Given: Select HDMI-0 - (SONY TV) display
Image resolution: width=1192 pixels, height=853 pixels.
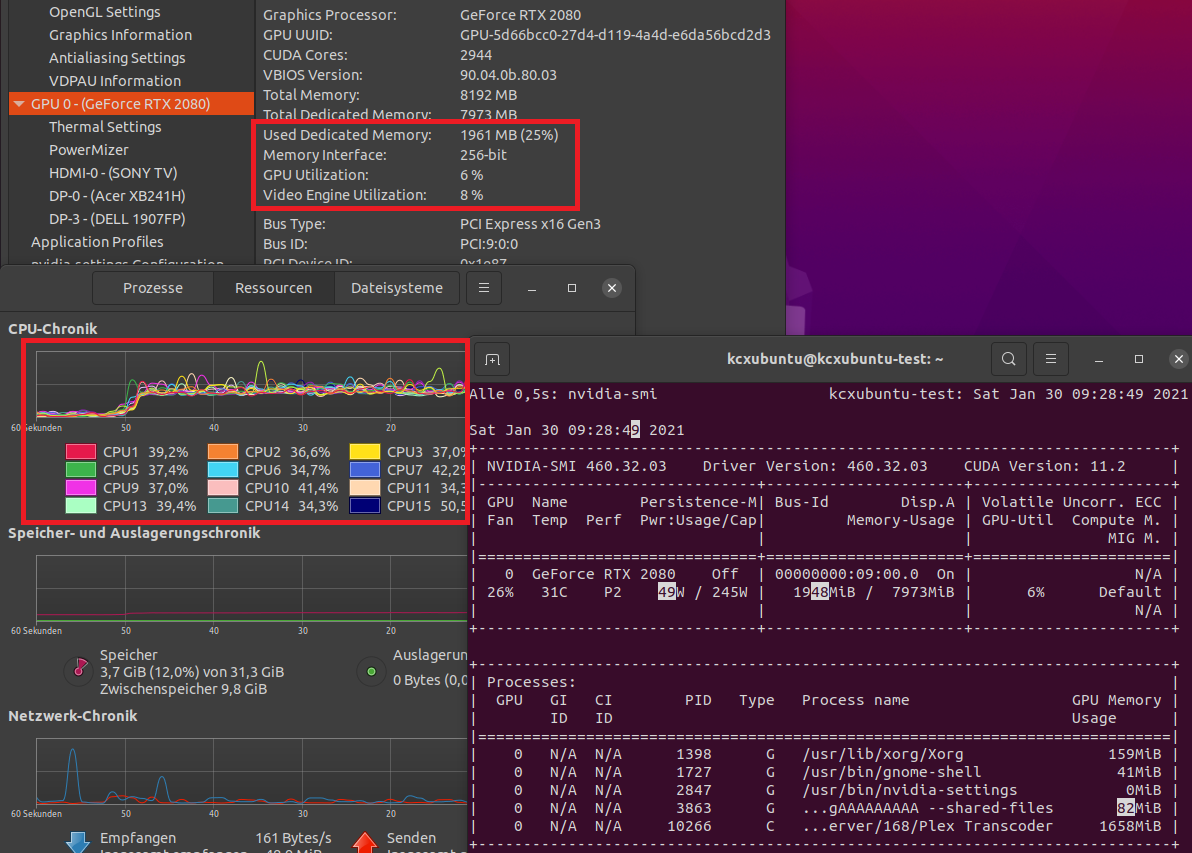Looking at the screenshot, I should tap(113, 173).
